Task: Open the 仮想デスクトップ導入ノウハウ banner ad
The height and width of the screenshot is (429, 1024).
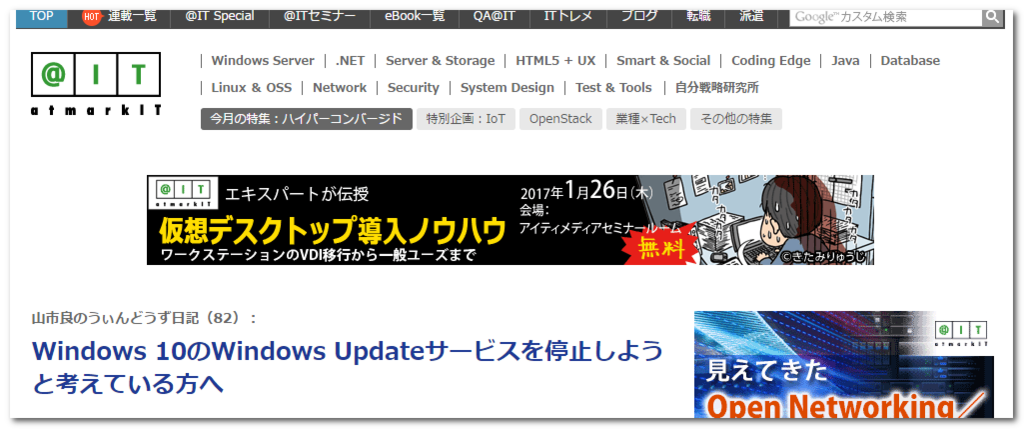Action: [x=510, y=220]
